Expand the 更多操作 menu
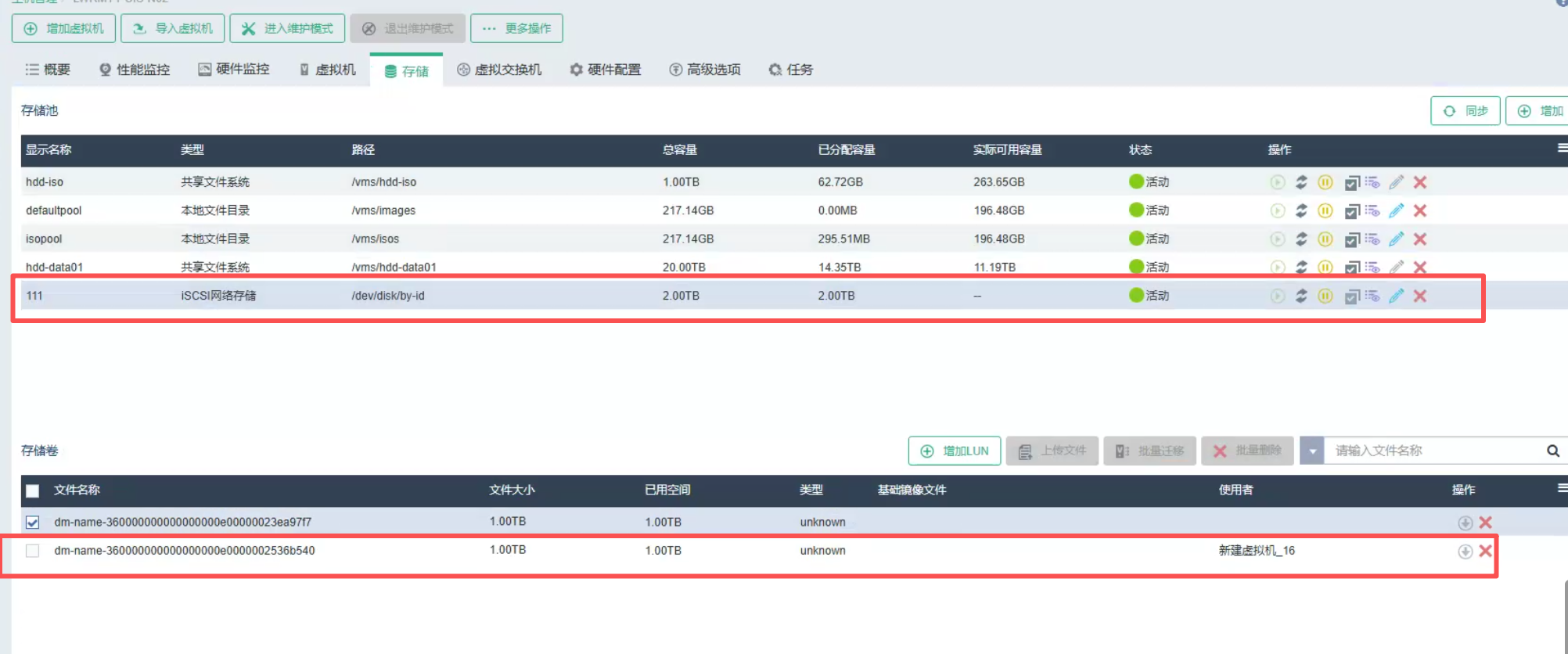This screenshot has width=1568, height=654. 516,28
